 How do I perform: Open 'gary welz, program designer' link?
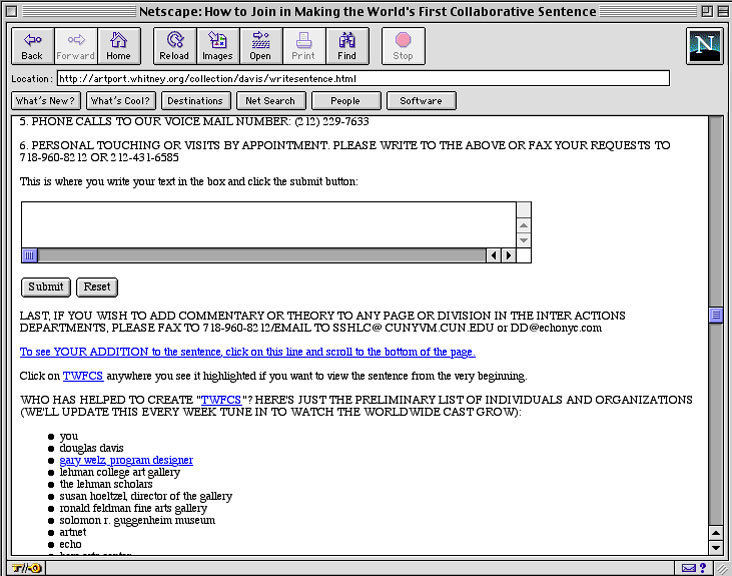coord(126,460)
